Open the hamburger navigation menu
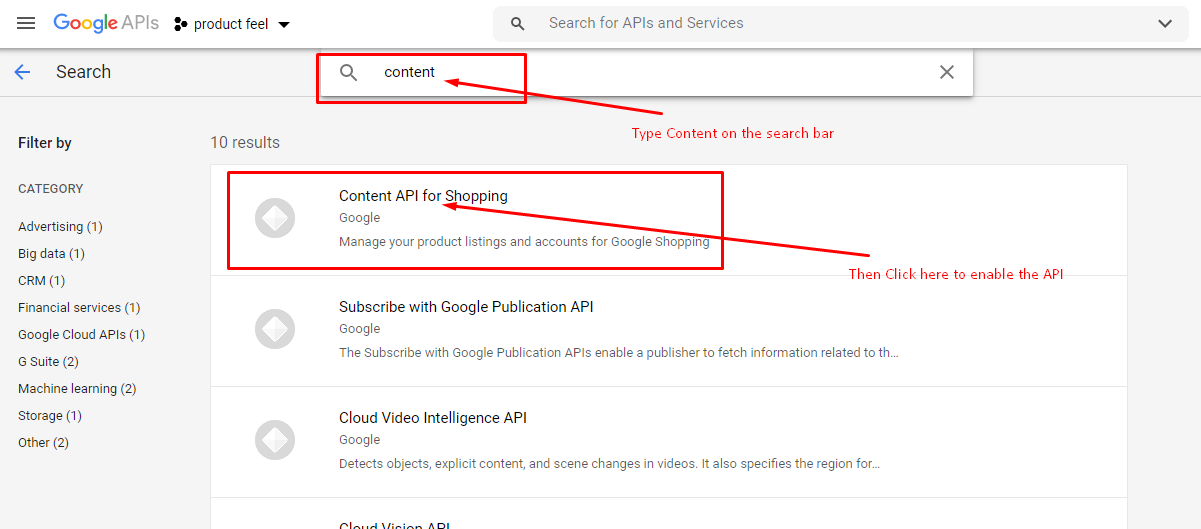1201x529 pixels. click(27, 23)
